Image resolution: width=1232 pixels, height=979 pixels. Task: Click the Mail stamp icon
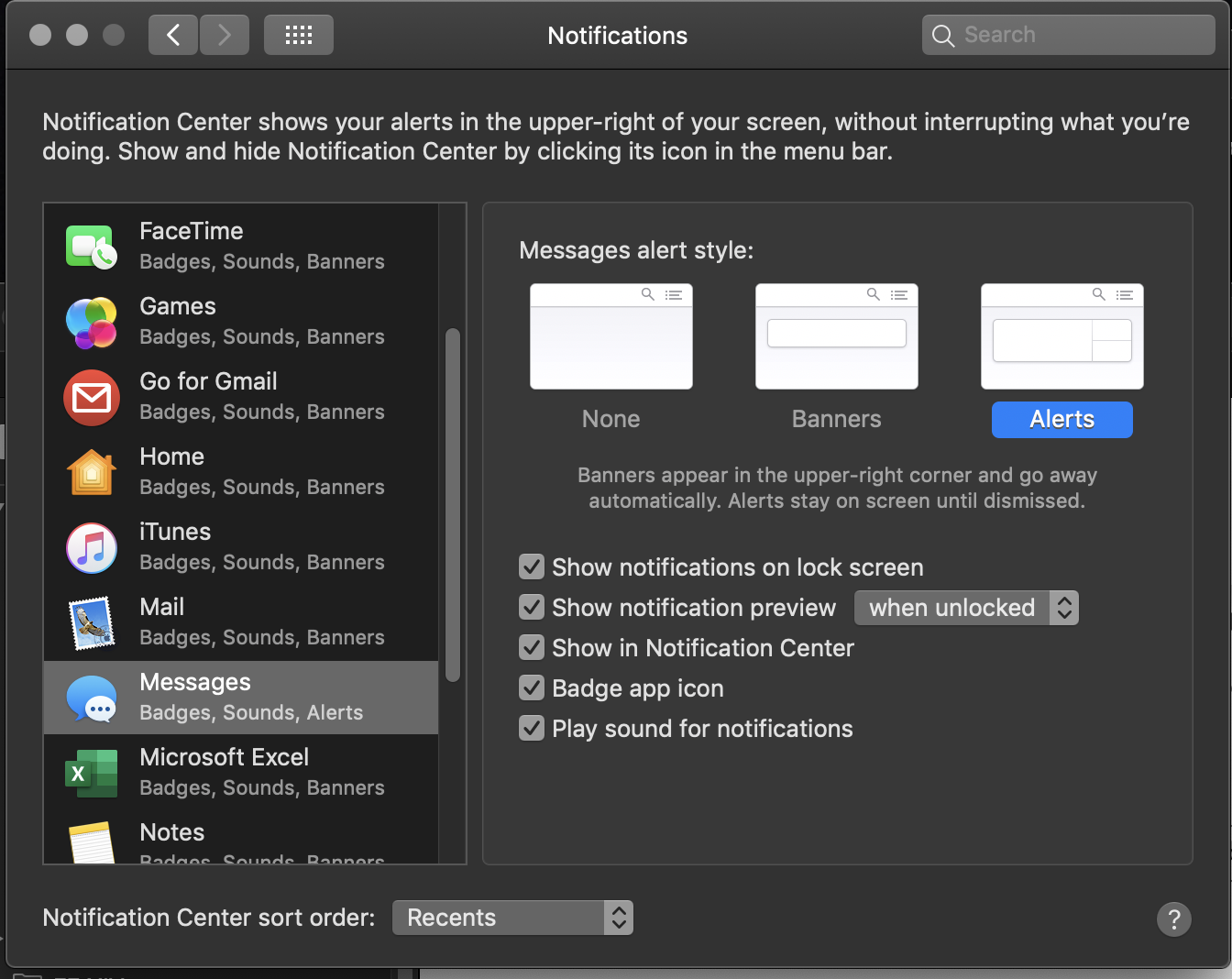point(91,623)
